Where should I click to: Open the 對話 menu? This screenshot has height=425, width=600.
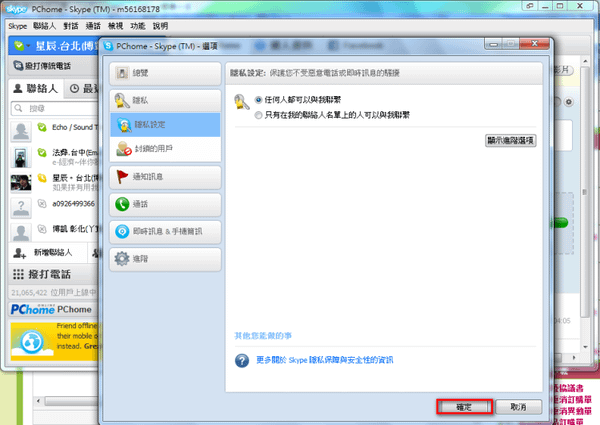pyautogui.click(x=71, y=26)
